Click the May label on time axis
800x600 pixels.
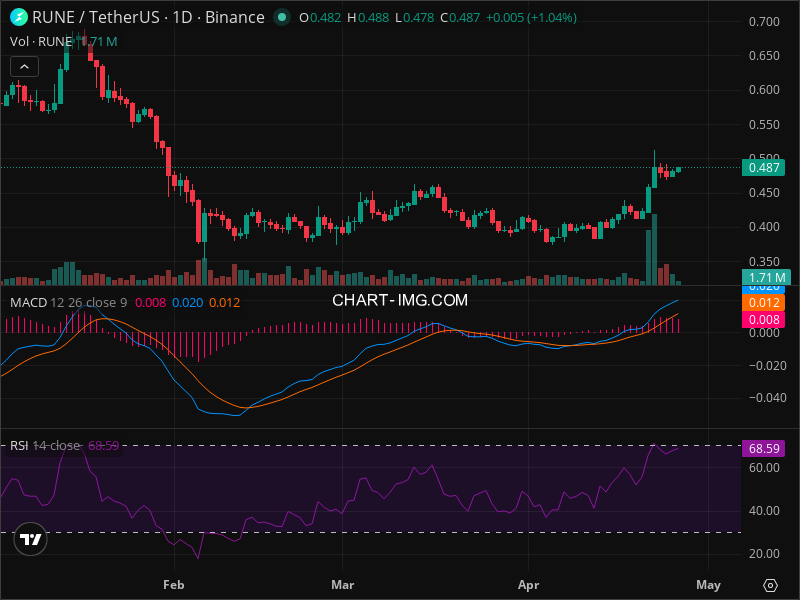[x=708, y=585]
